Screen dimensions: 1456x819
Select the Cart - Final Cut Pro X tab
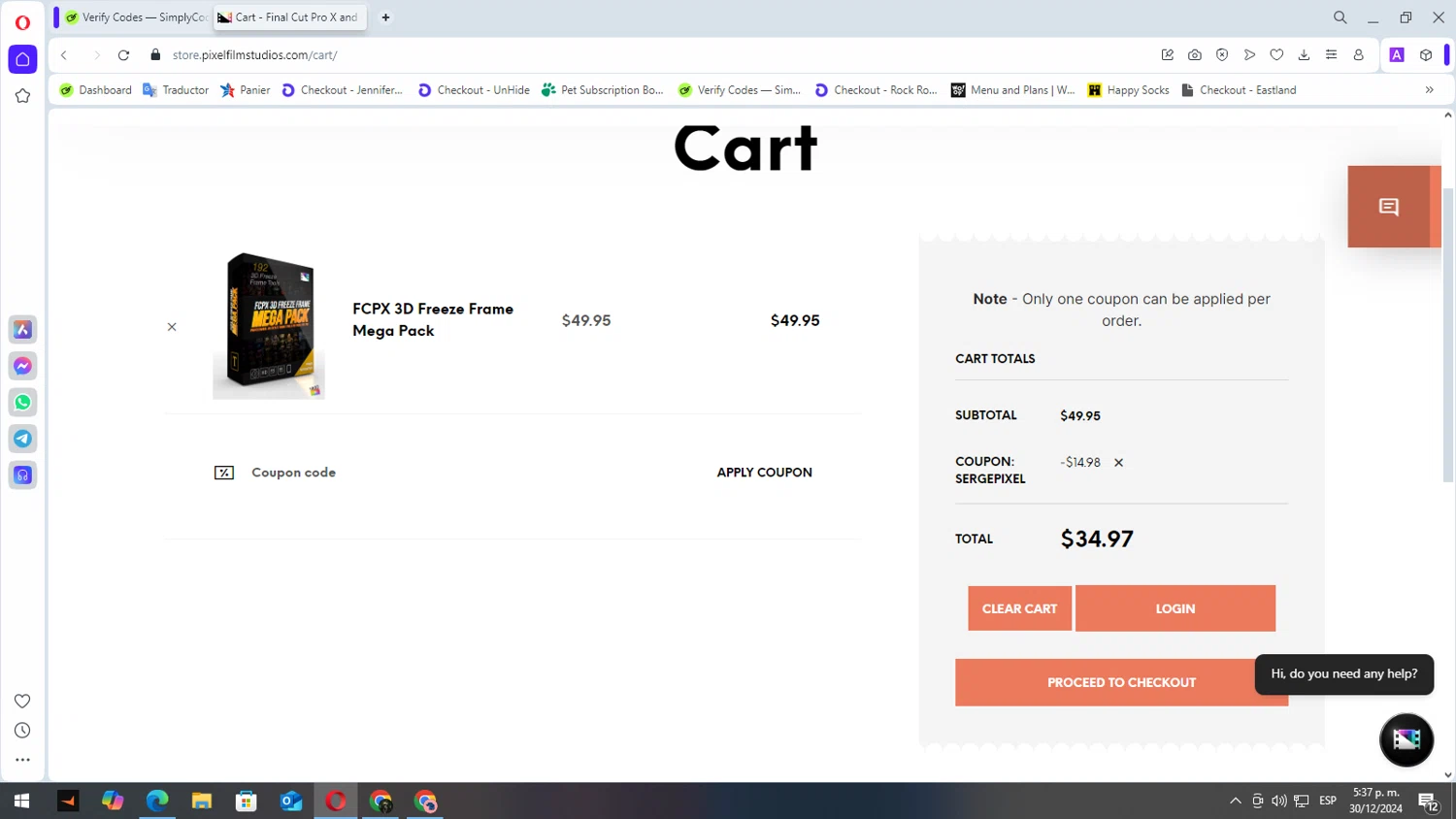click(x=290, y=17)
